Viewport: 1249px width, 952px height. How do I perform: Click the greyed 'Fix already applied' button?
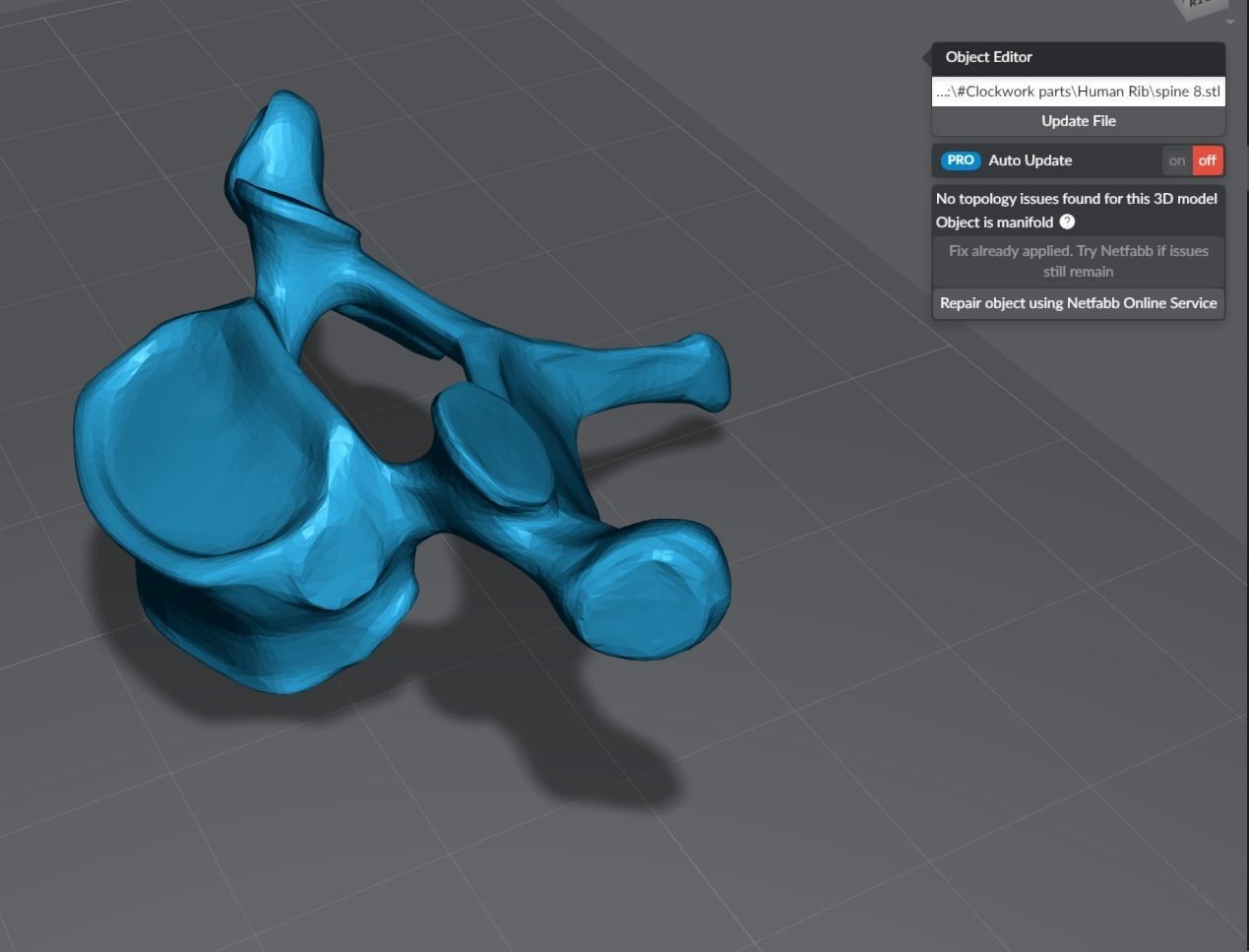click(x=1078, y=261)
